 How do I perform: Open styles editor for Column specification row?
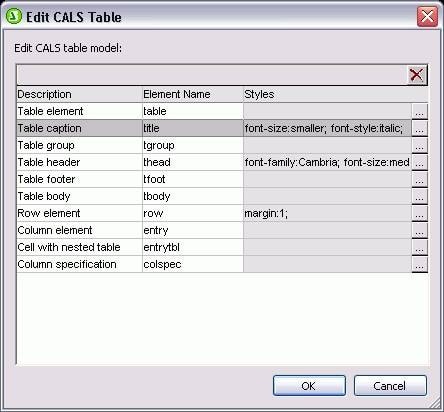click(420, 264)
